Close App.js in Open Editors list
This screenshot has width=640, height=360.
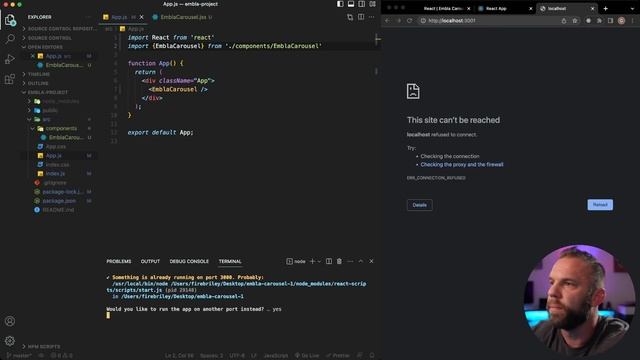pyautogui.click(x=32, y=56)
